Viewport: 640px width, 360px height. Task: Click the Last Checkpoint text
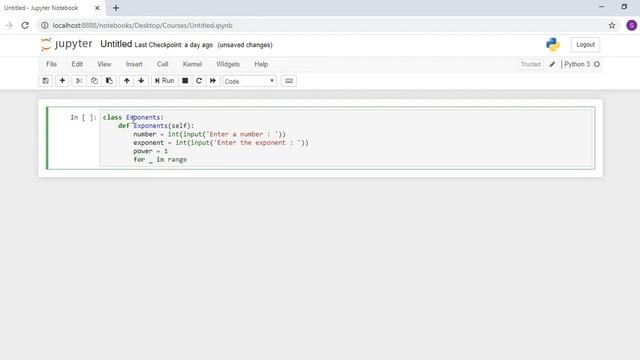pyautogui.click(x=173, y=45)
